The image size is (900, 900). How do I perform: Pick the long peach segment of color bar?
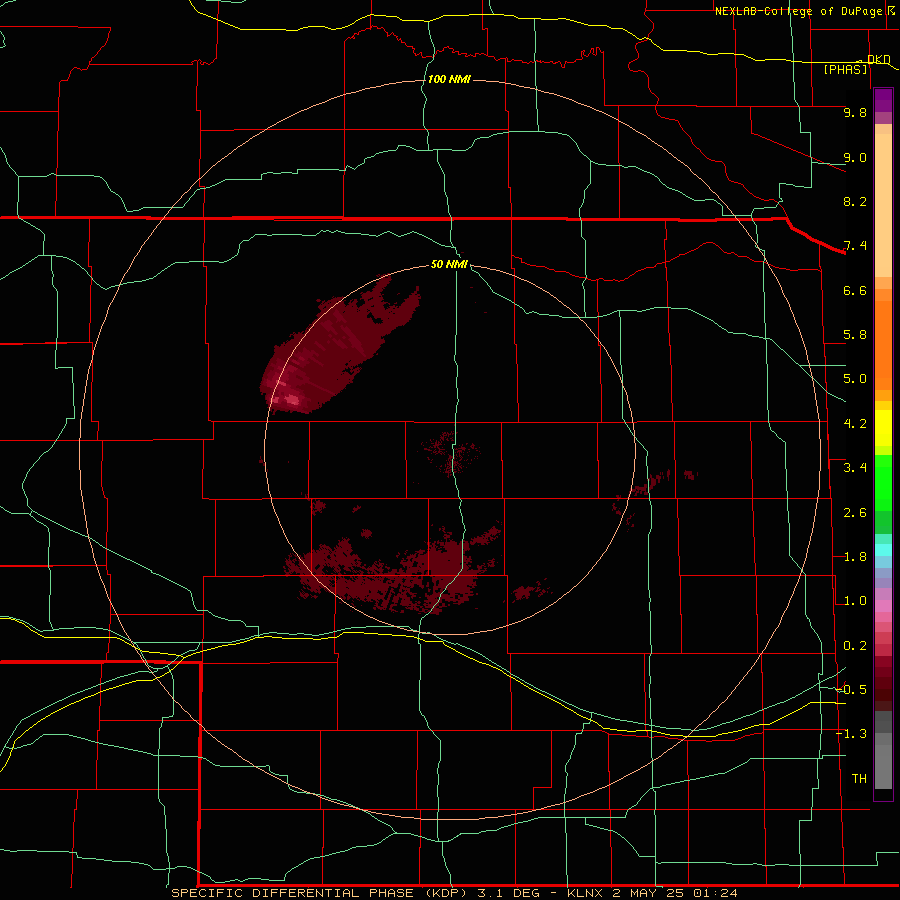[883, 205]
